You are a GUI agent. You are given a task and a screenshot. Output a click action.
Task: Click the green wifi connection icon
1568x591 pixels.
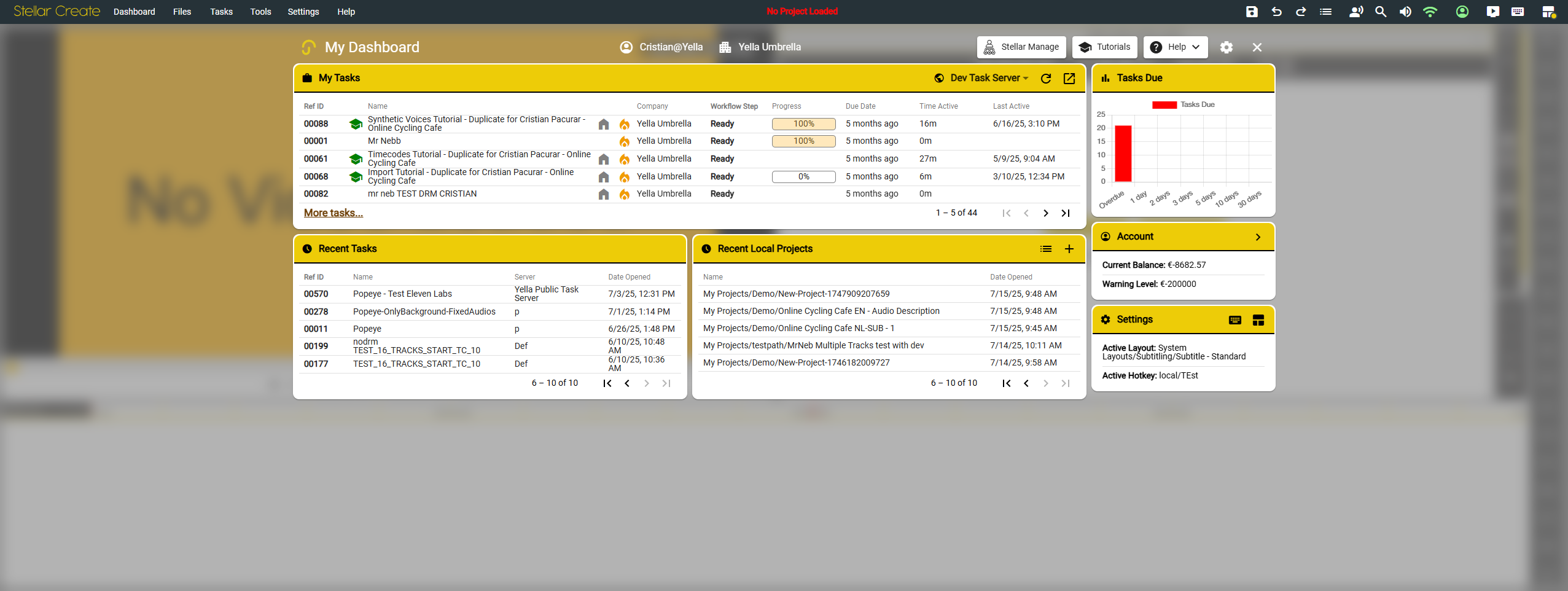1430,12
